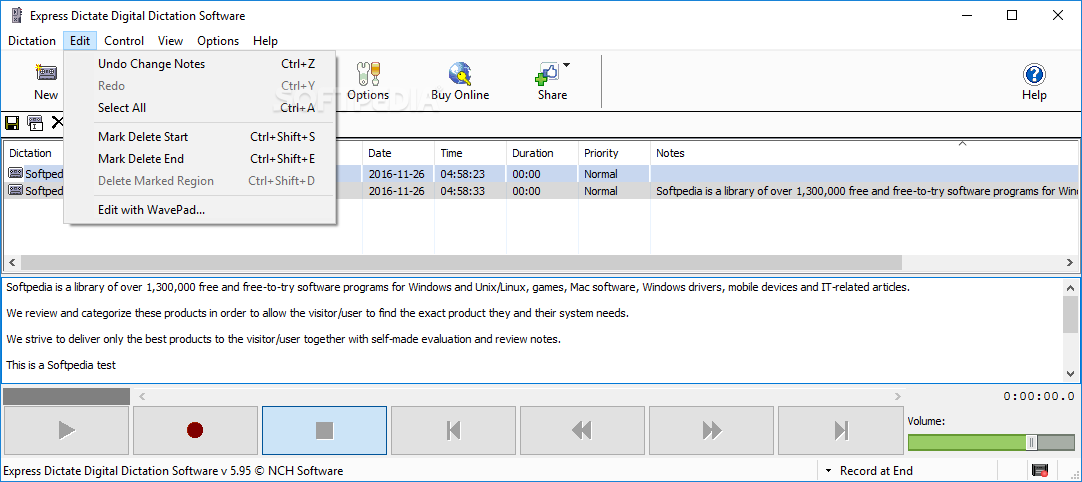Click seek bar right arrow

coord(898,396)
